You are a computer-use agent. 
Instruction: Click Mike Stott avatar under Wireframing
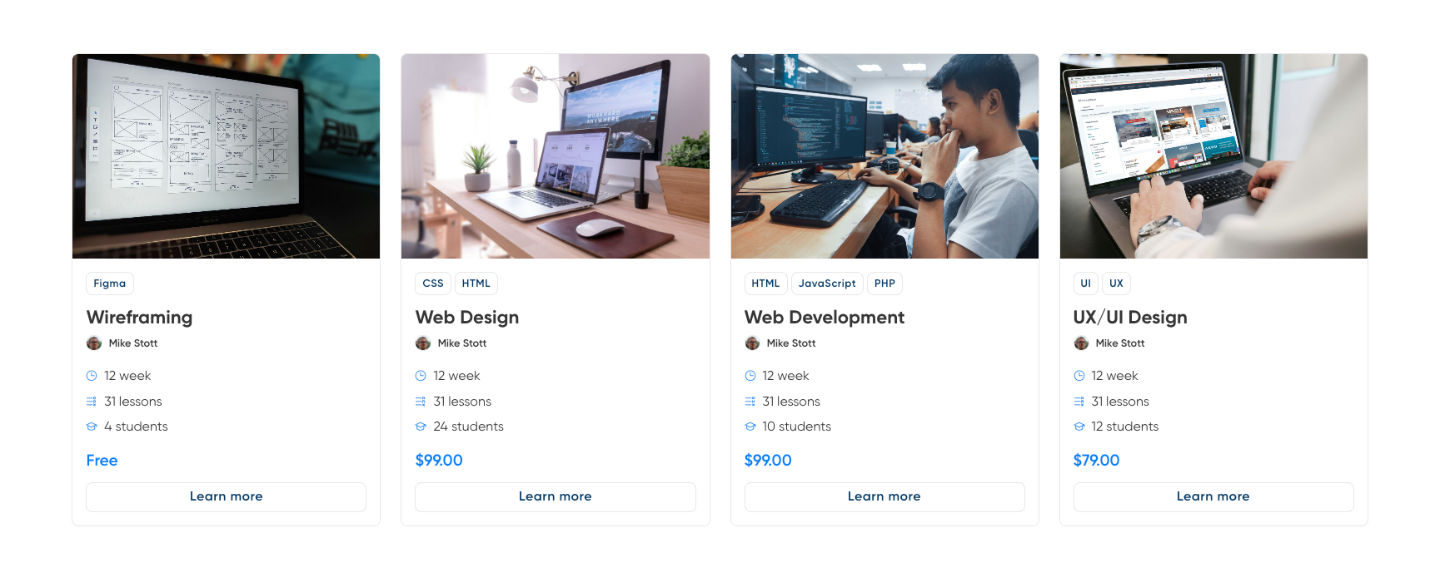pyautogui.click(x=94, y=343)
